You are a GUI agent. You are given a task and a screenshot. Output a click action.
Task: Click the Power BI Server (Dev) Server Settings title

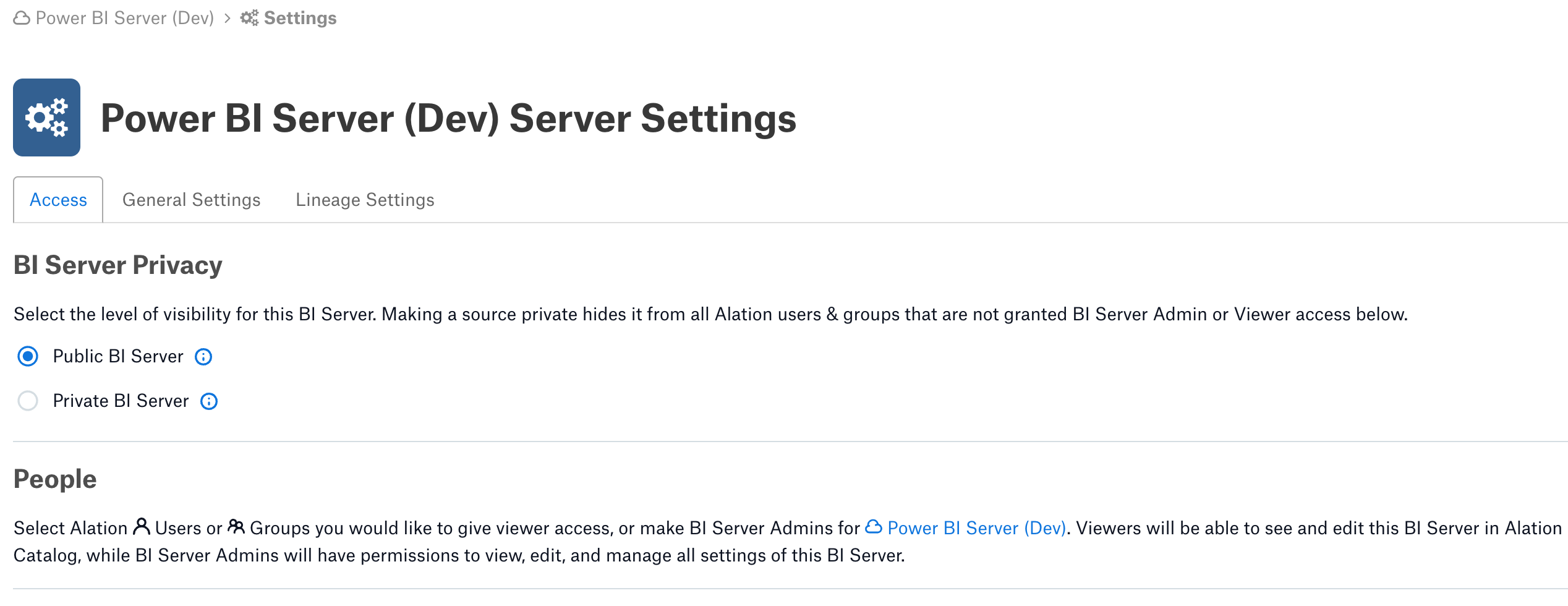click(448, 118)
